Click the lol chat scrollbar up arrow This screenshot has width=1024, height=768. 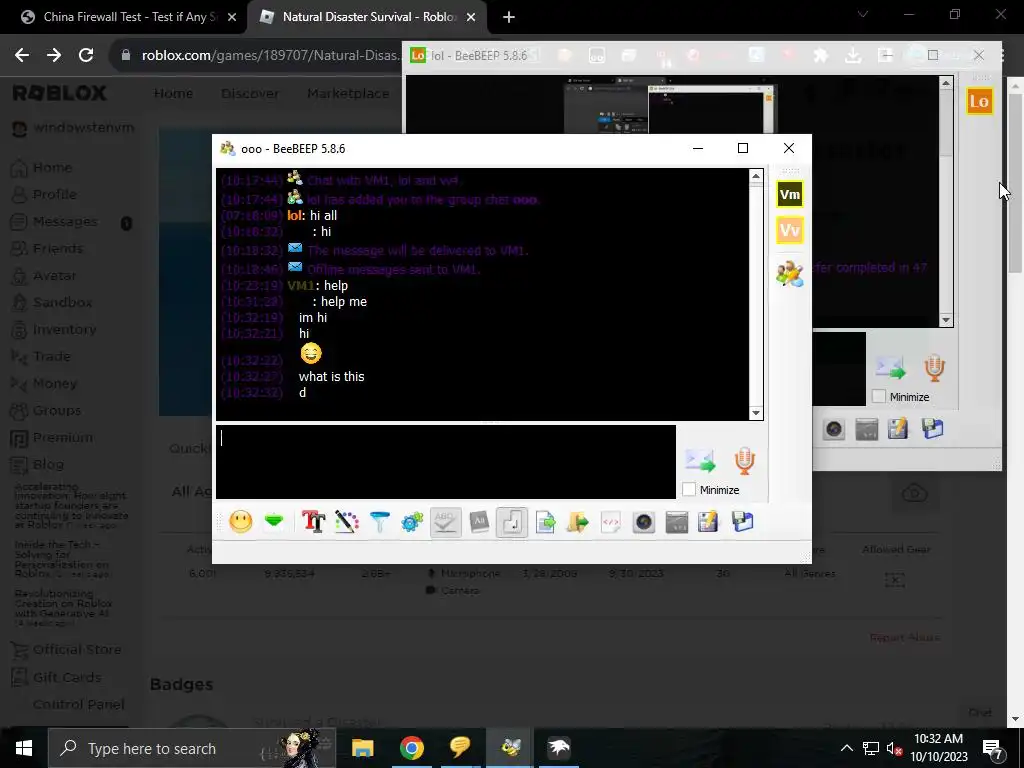(x=946, y=83)
